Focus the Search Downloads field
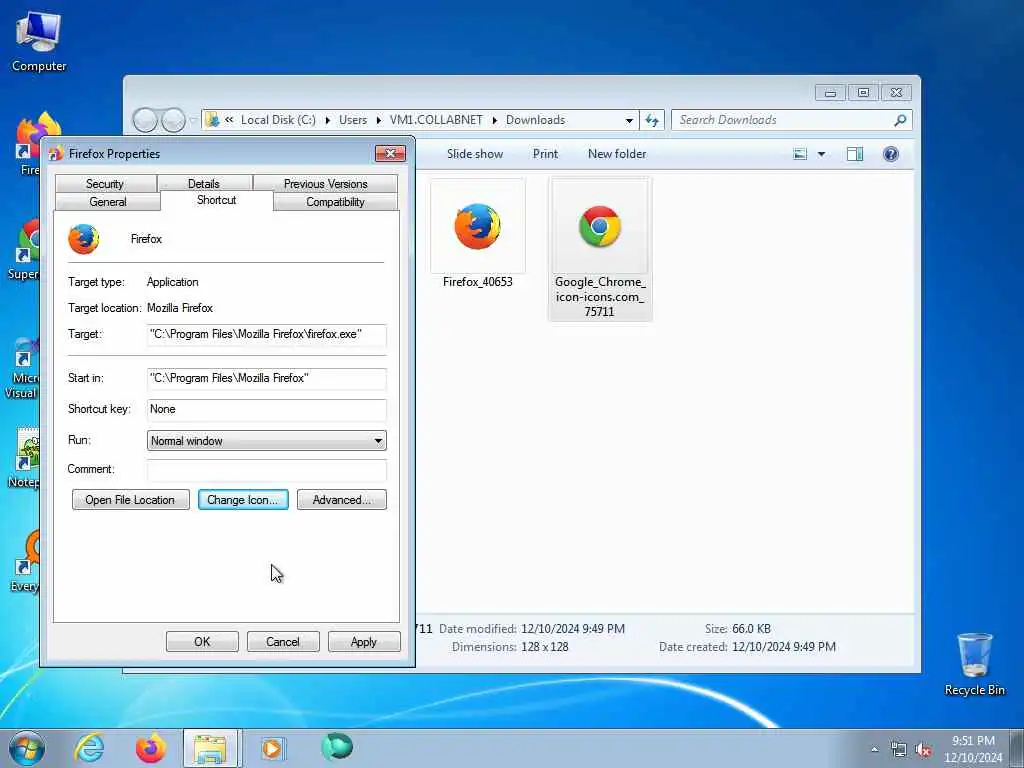The width and height of the screenshot is (1024, 768). (x=784, y=120)
